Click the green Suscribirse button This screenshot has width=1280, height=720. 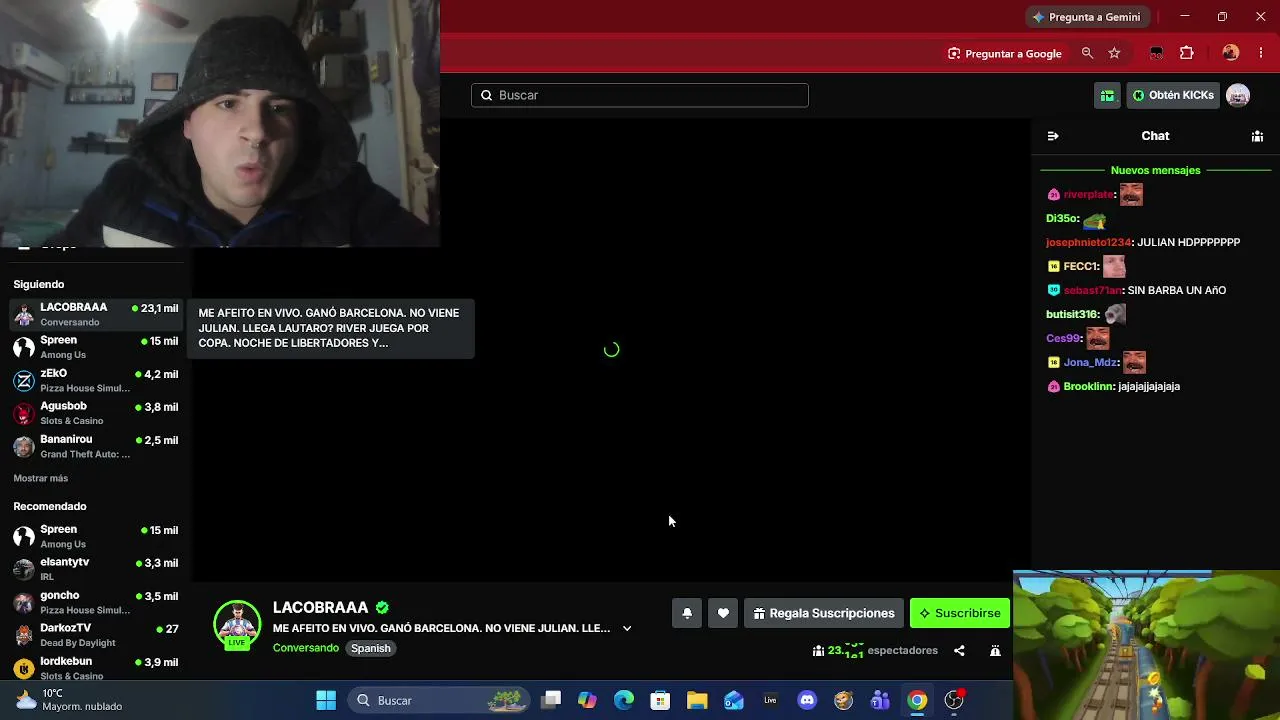pyautogui.click(x=960, y=613)
